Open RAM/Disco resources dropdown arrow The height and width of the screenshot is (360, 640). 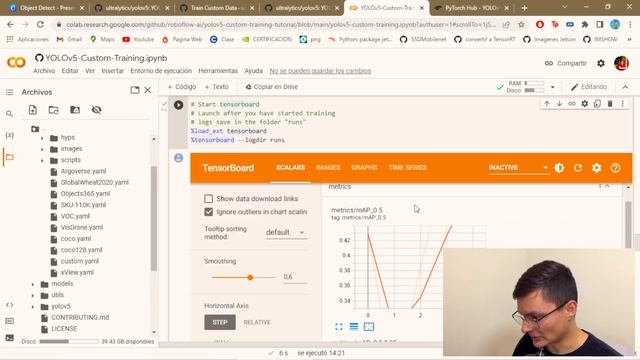(553, 87)
